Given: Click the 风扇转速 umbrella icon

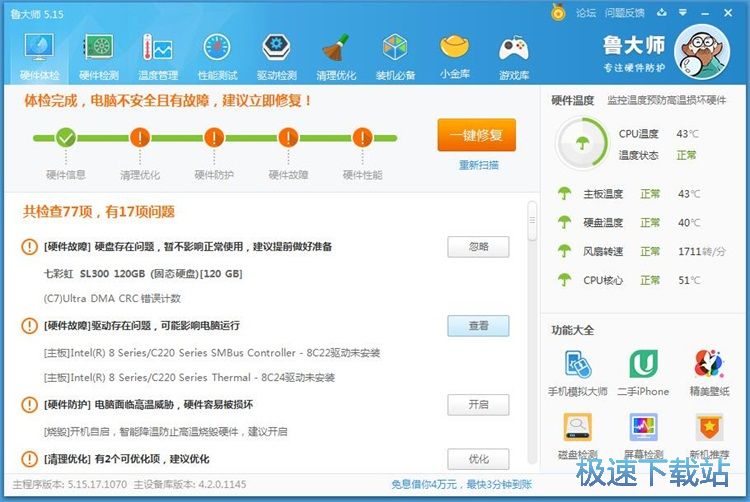Looking at the screenshot, I should pyautogui.click(x=564, y=251).
